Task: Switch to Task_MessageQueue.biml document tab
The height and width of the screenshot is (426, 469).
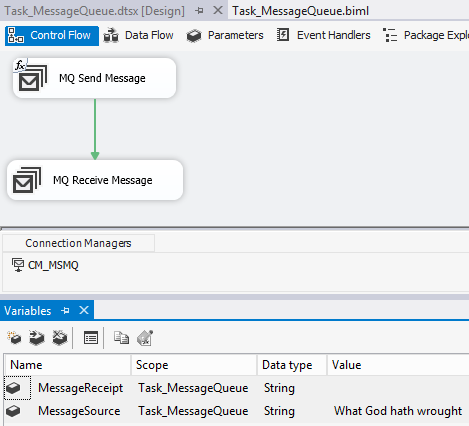Action: click(300, 11)
